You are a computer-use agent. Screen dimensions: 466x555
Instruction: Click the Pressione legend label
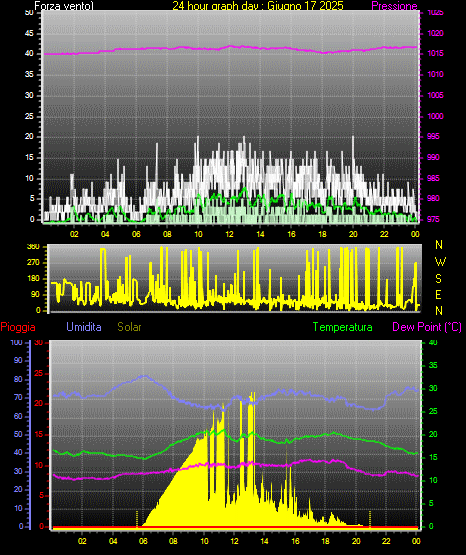pos(394,6)
